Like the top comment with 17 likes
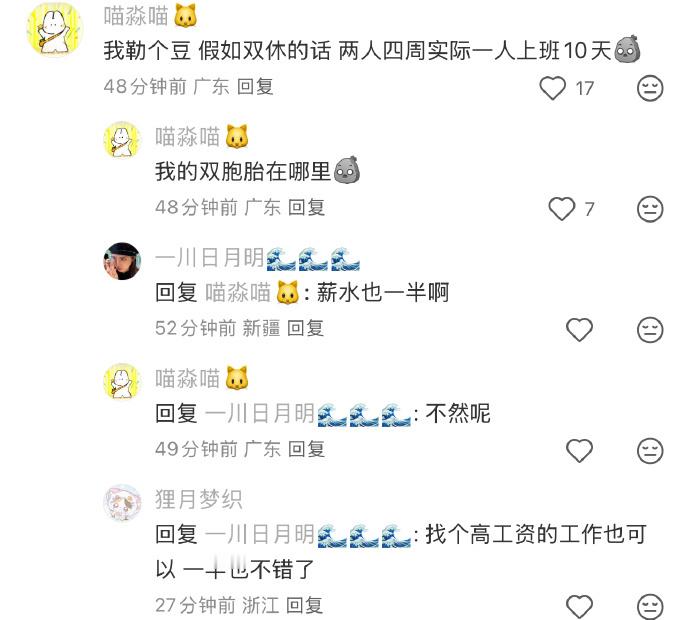This screenshot has width=690, height=620. (x=553, y=88)
